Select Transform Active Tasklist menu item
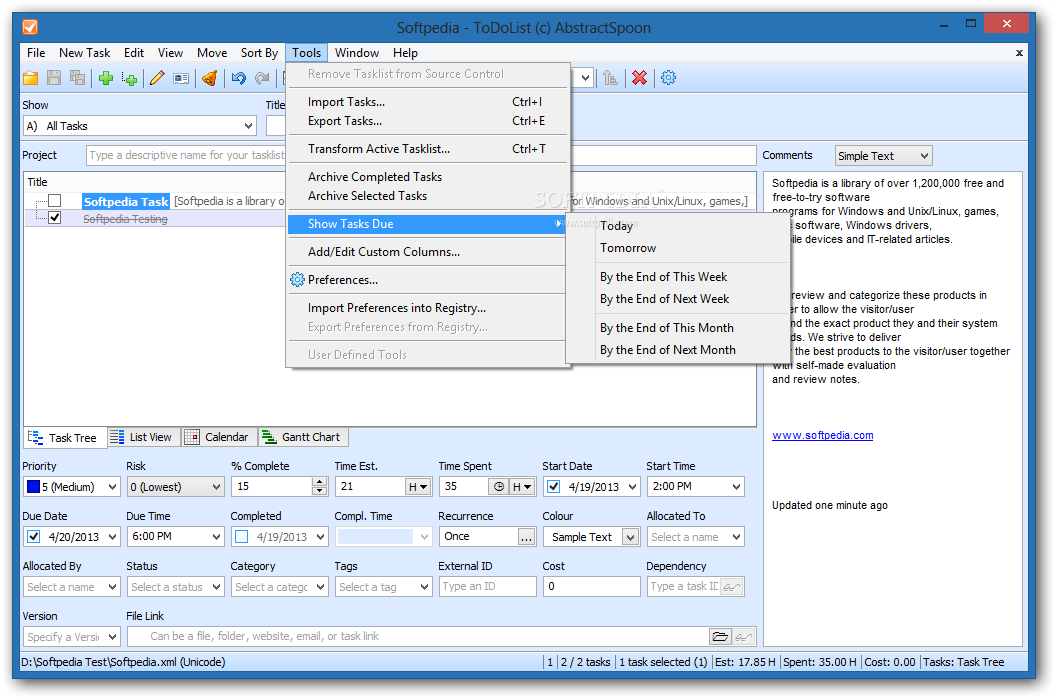Screen dimensions: 1056x699 pyautogui.click(x=428, y=149)
